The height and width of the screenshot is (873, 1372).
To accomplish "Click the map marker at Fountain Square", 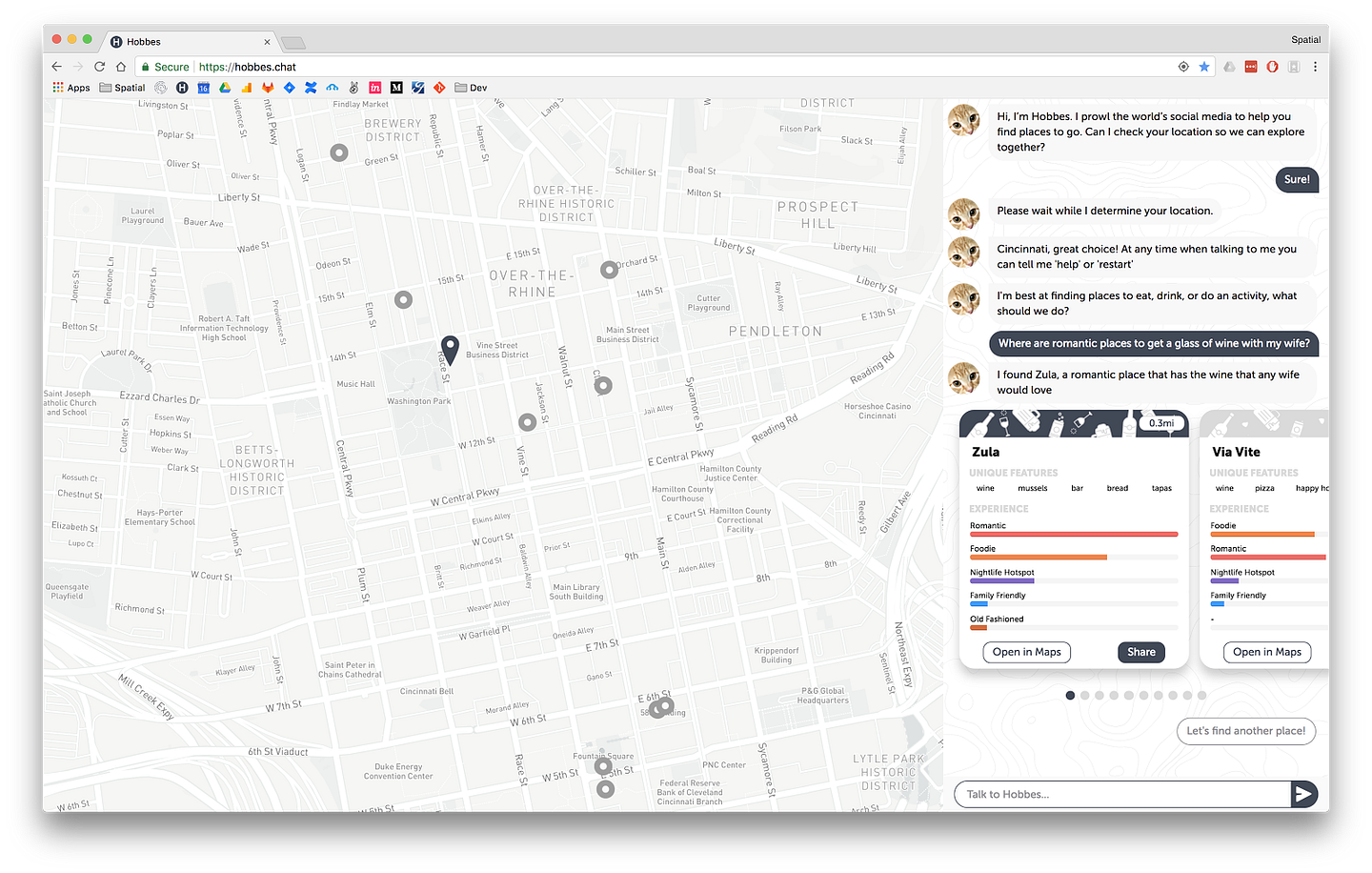I will (603, 765).
